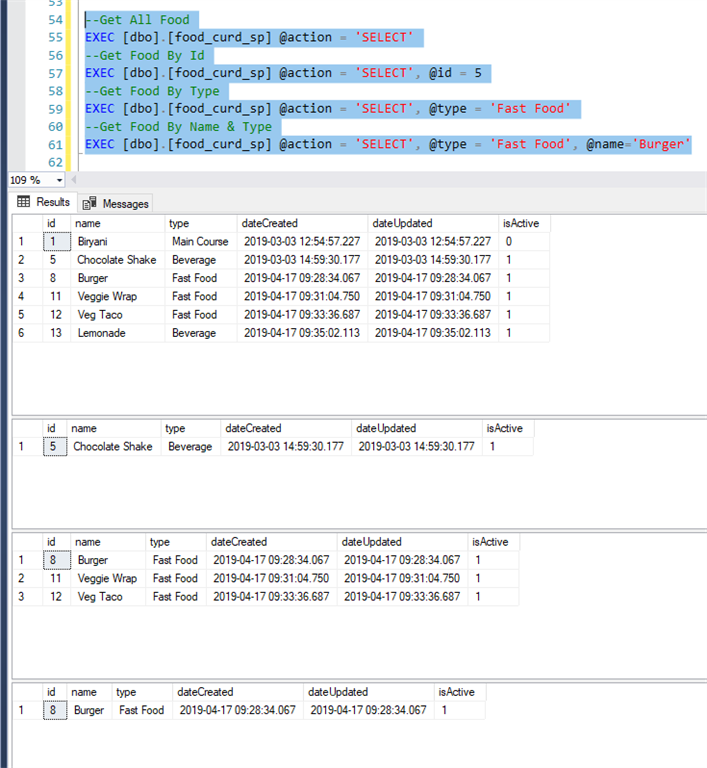Select row header 6 beside Lemonade
The width and height of the screenshot is (707, 768).
27,333
